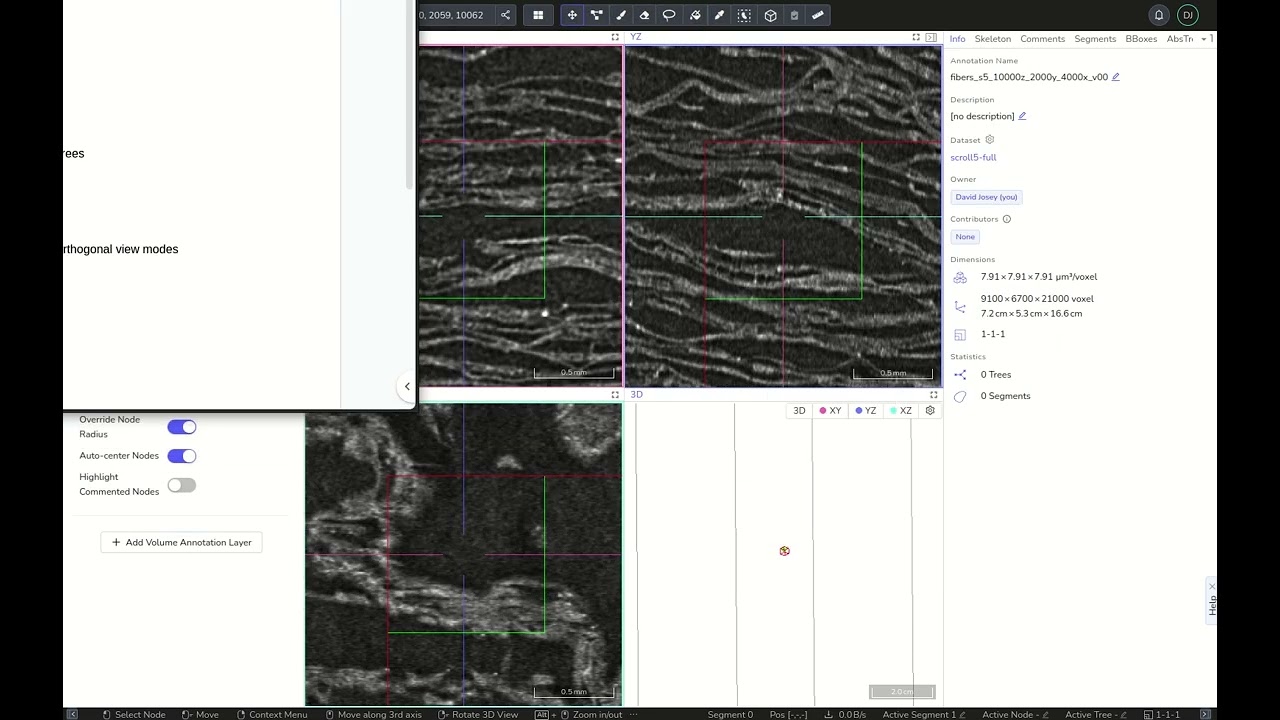Switch 3D view to XZ plane
This screenshot has height=720, width=1280.
tap(901, 411)
